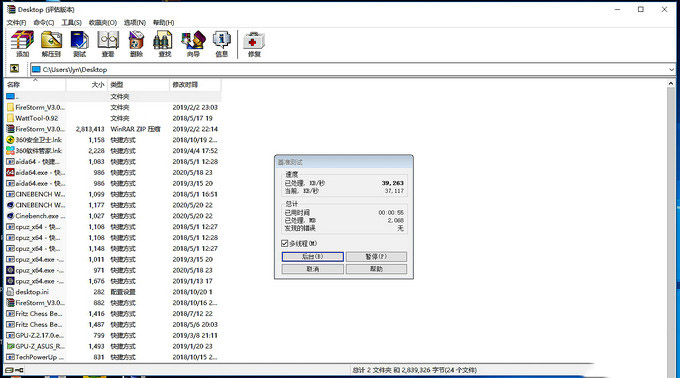Select the WattTool-0.92 folder icon

(x=10, y=118)
